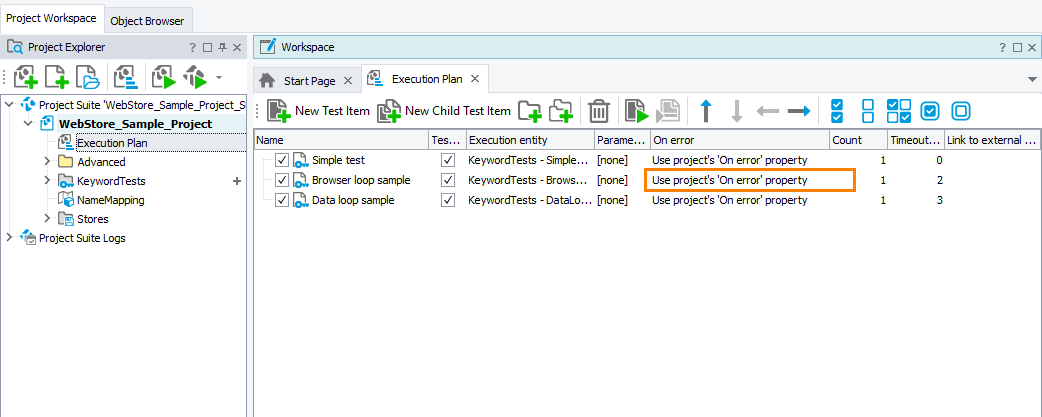This screenshot has width=1042, height=417.
Task: Click the trash delete icon in Execution Plan toolbar
Action: (599, 111)
